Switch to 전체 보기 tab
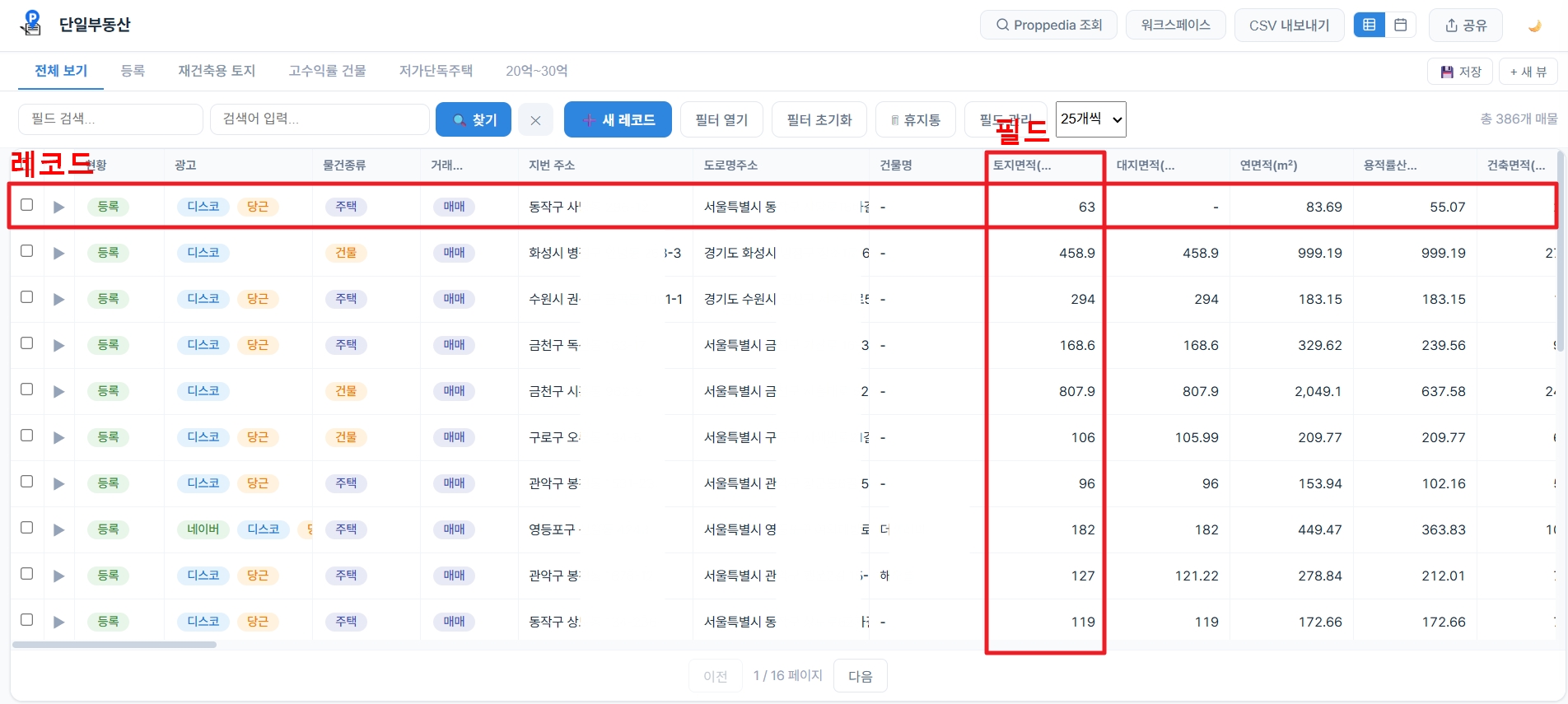 pyautogui.click(x=61, y=71)
